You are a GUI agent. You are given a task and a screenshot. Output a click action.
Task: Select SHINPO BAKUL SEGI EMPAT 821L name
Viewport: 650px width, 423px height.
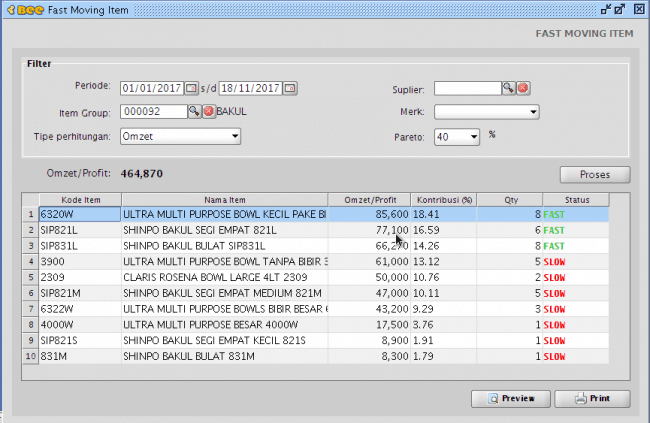(x=225, y=230)
